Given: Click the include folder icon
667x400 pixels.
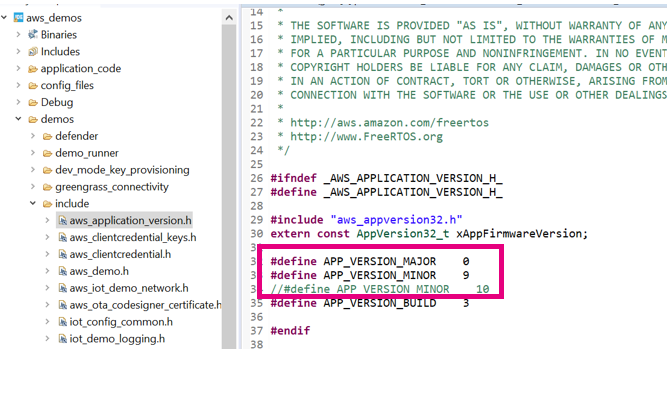Looking at the screenshot, I should 47,204.
